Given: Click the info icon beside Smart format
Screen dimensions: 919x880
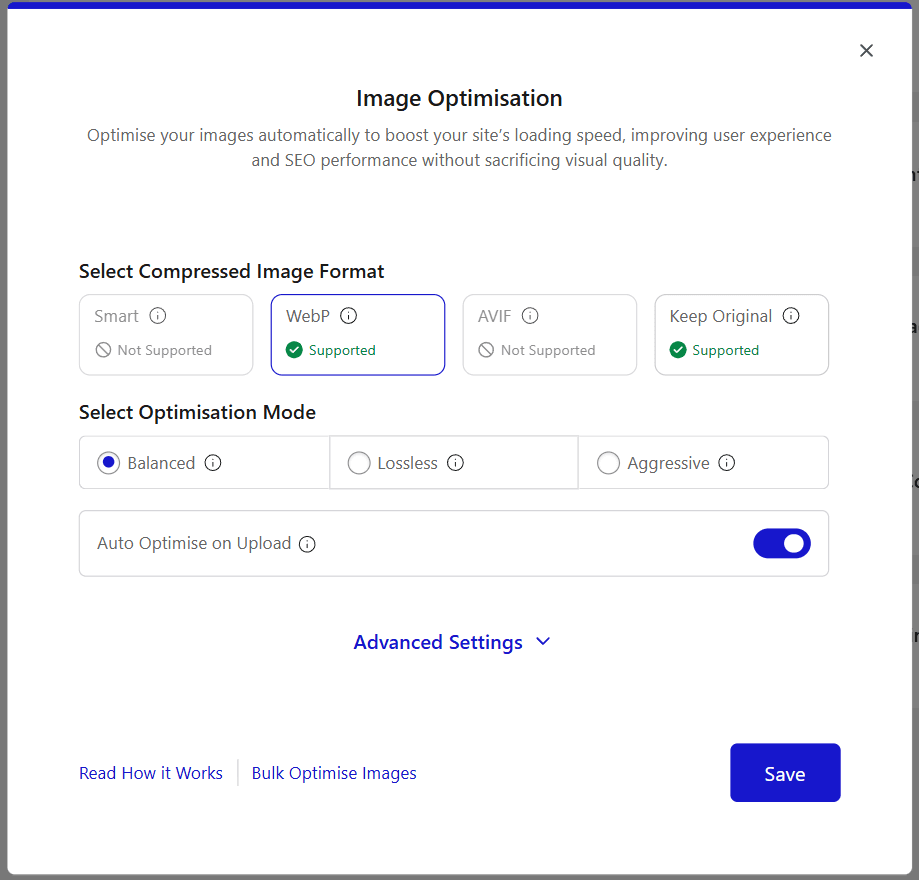Looking at the screenshot, I should click(x=157, y=315).
